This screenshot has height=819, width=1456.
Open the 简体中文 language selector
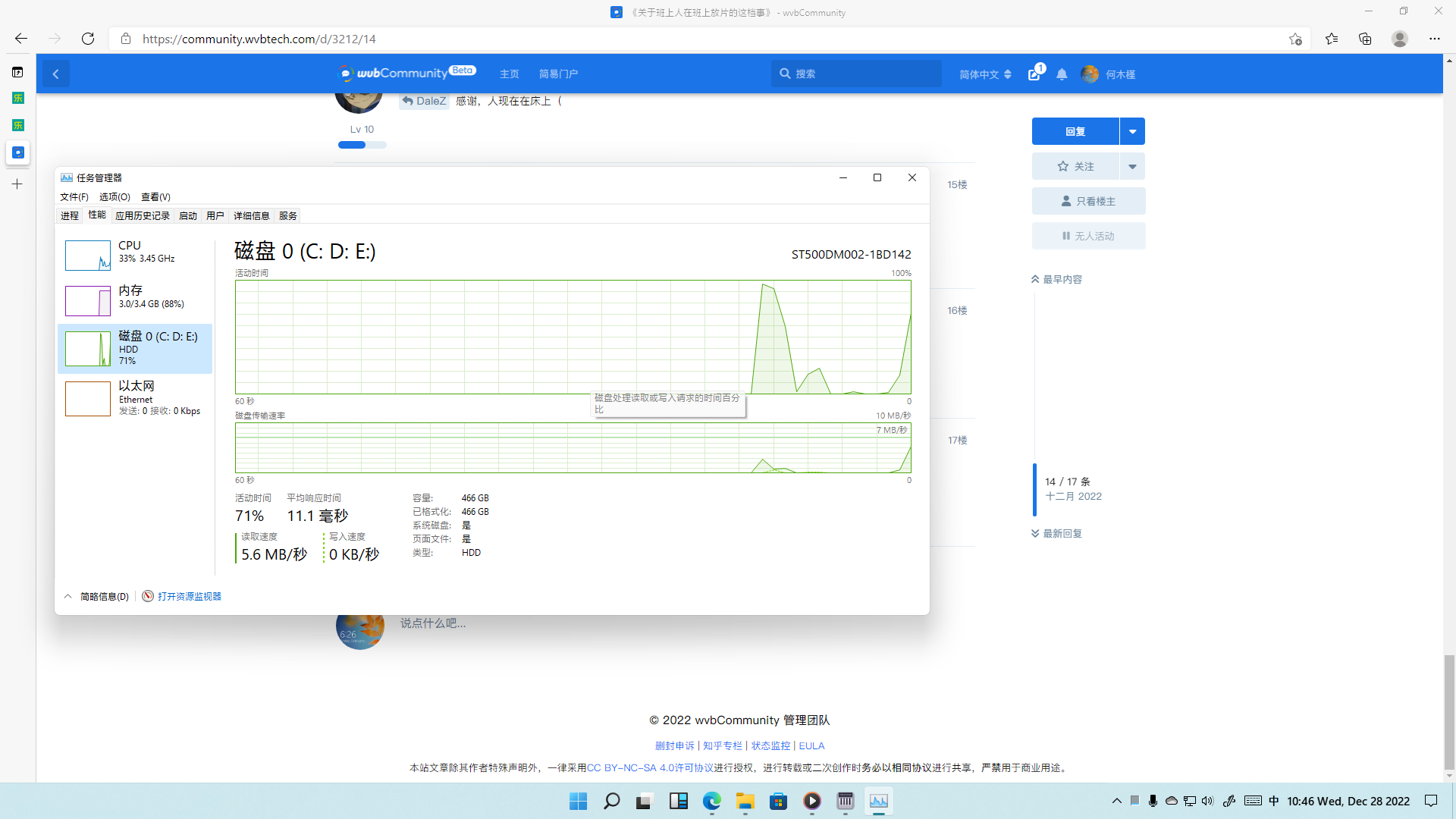(x=985, y=74)
